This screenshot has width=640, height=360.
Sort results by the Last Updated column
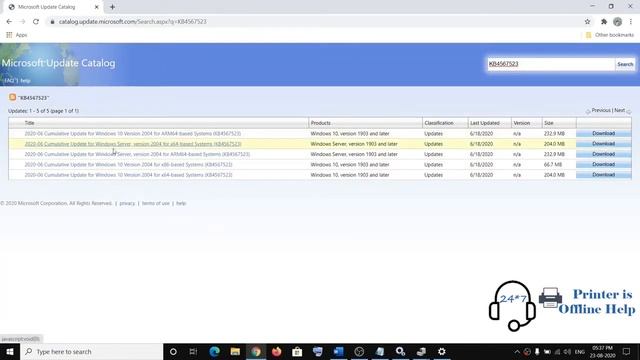click(x=485, y=123)
